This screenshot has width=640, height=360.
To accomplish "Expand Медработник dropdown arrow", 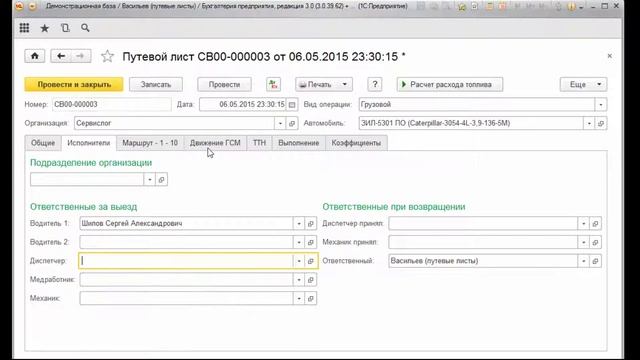I will [299, 280].
